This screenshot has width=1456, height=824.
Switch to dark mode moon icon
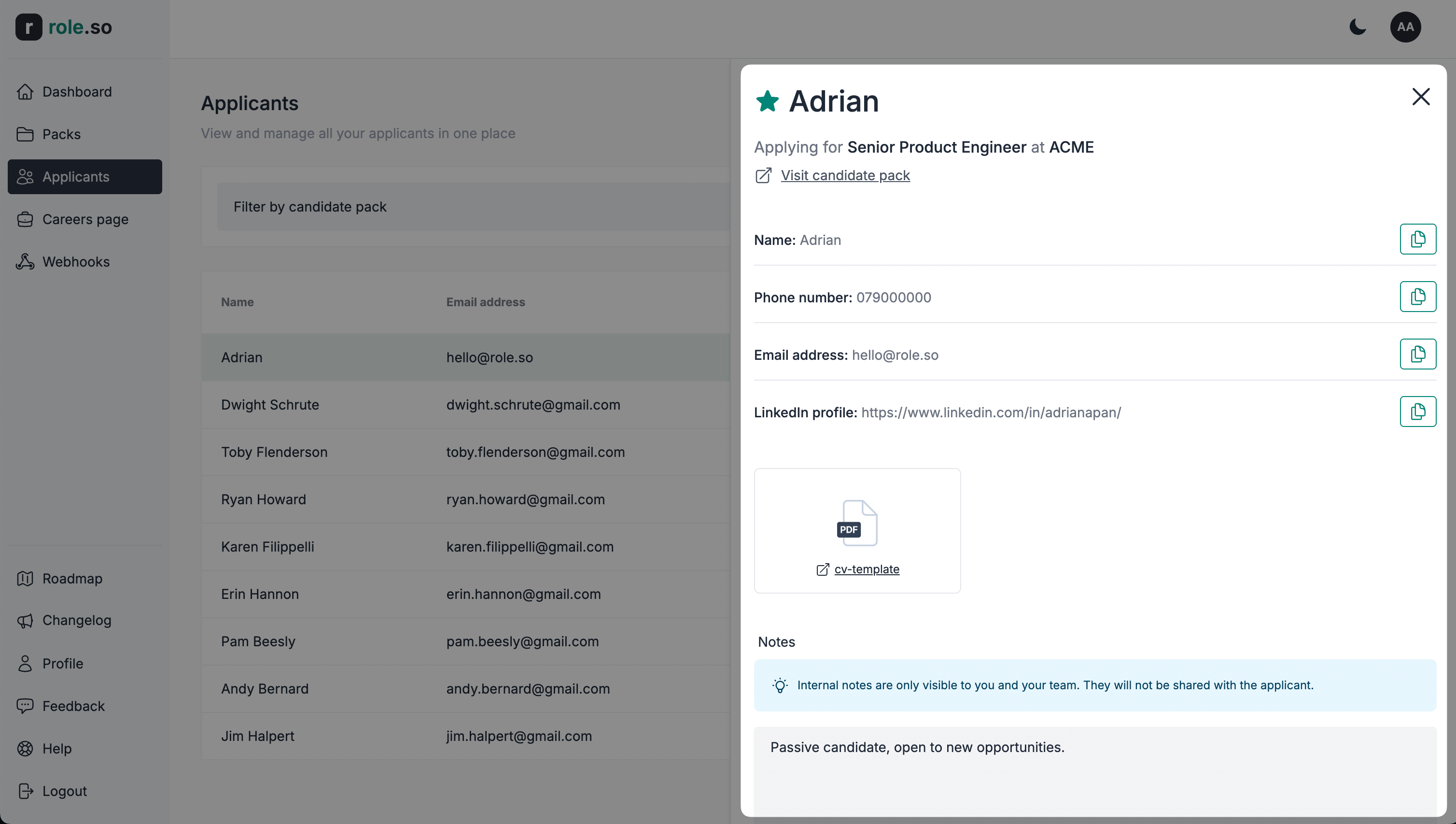1358,27
